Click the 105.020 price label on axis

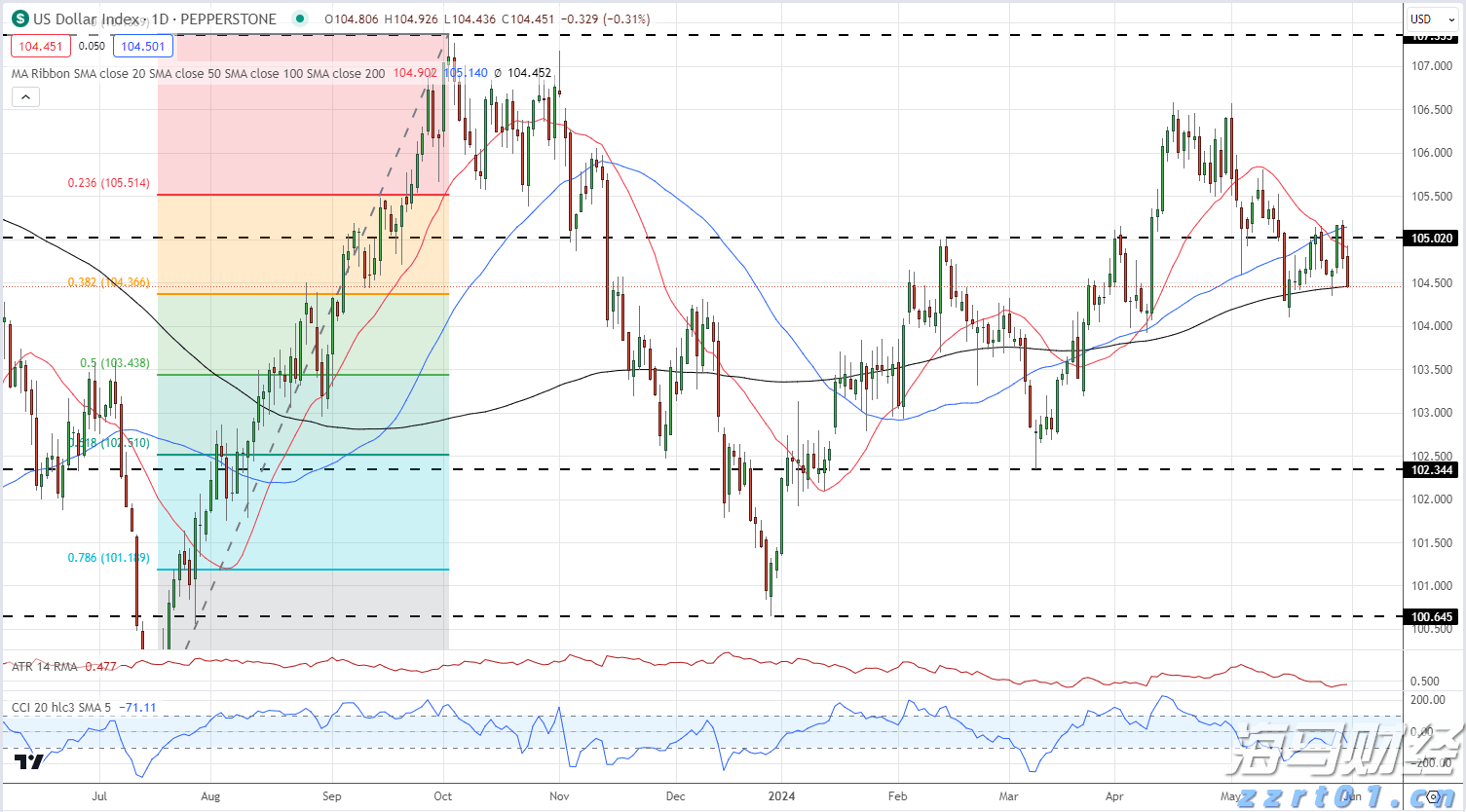click(x=1431, y=238)
